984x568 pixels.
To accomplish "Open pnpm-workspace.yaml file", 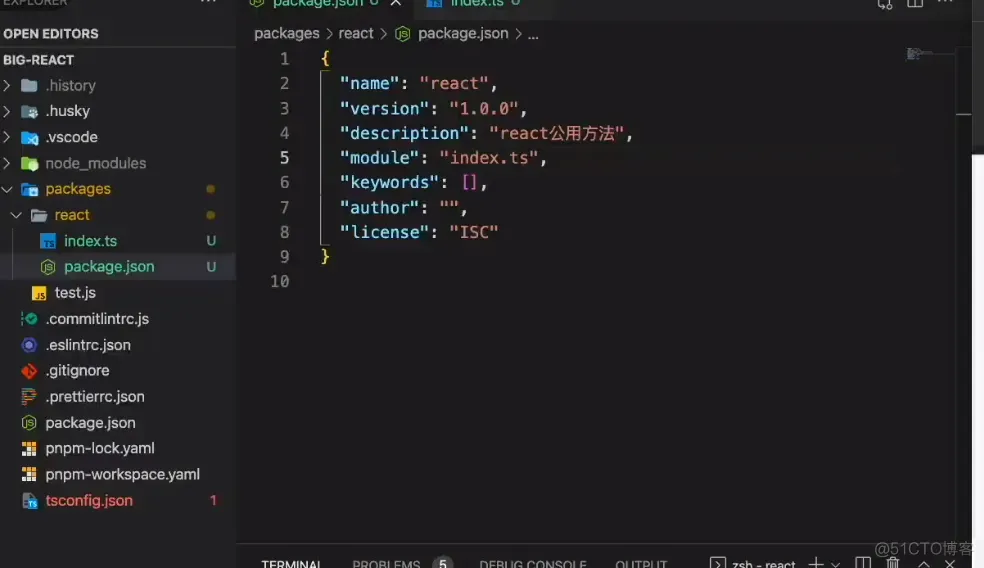I will (x=122, y=474).
